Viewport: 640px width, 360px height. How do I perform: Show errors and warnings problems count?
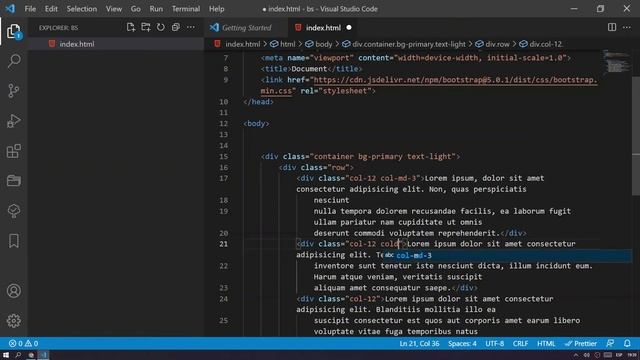[x=23, y=343]
